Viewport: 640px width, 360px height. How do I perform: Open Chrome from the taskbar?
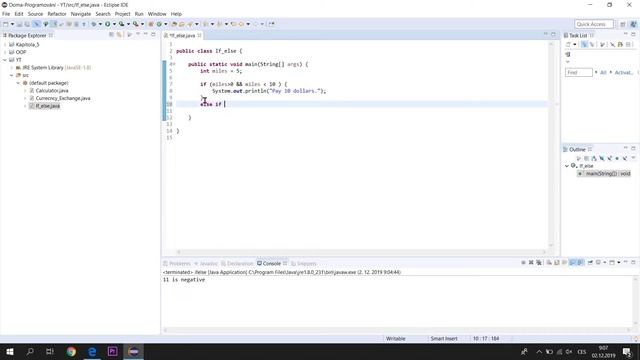(x=71, y=351)
